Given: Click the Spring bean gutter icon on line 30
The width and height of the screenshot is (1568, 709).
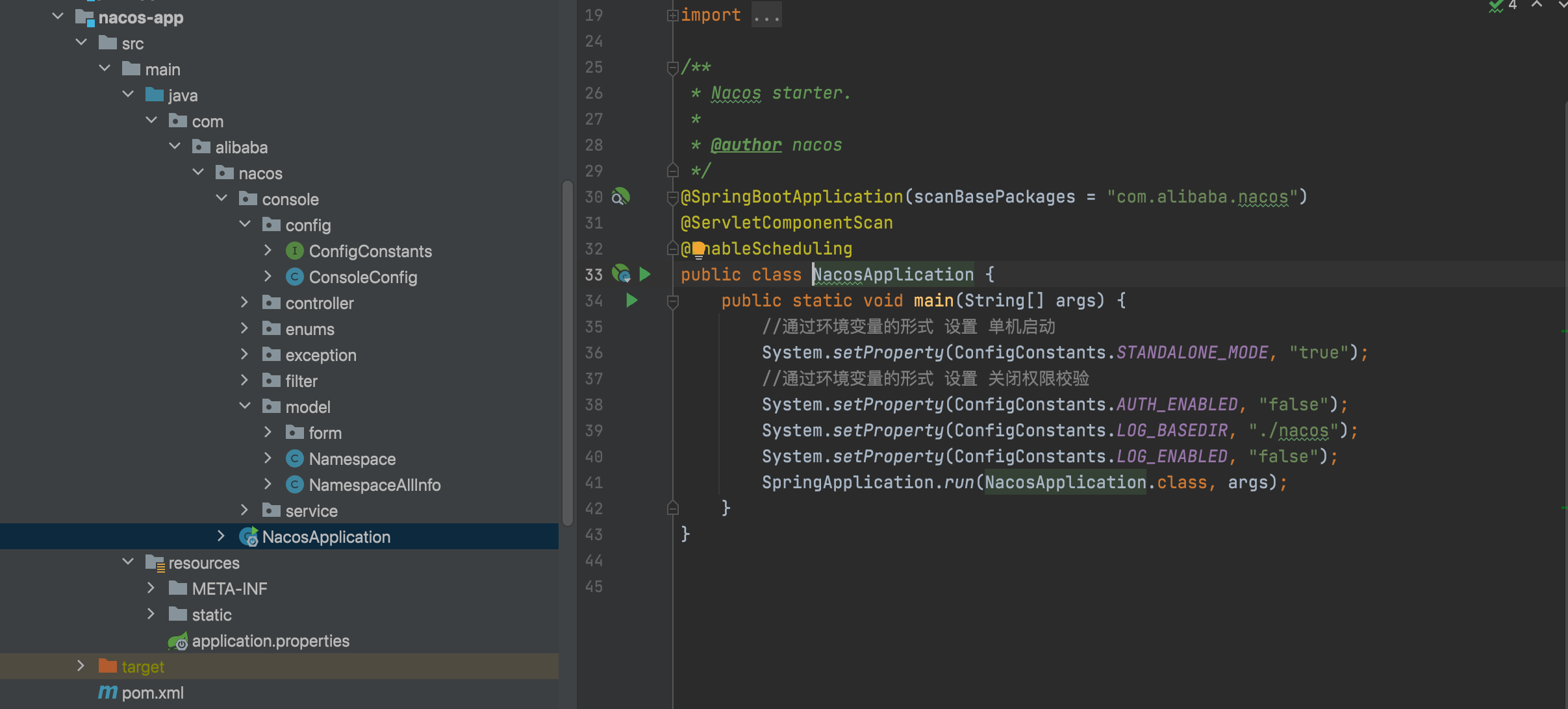Looking at the screenshot, I should (x=621, y=196).
